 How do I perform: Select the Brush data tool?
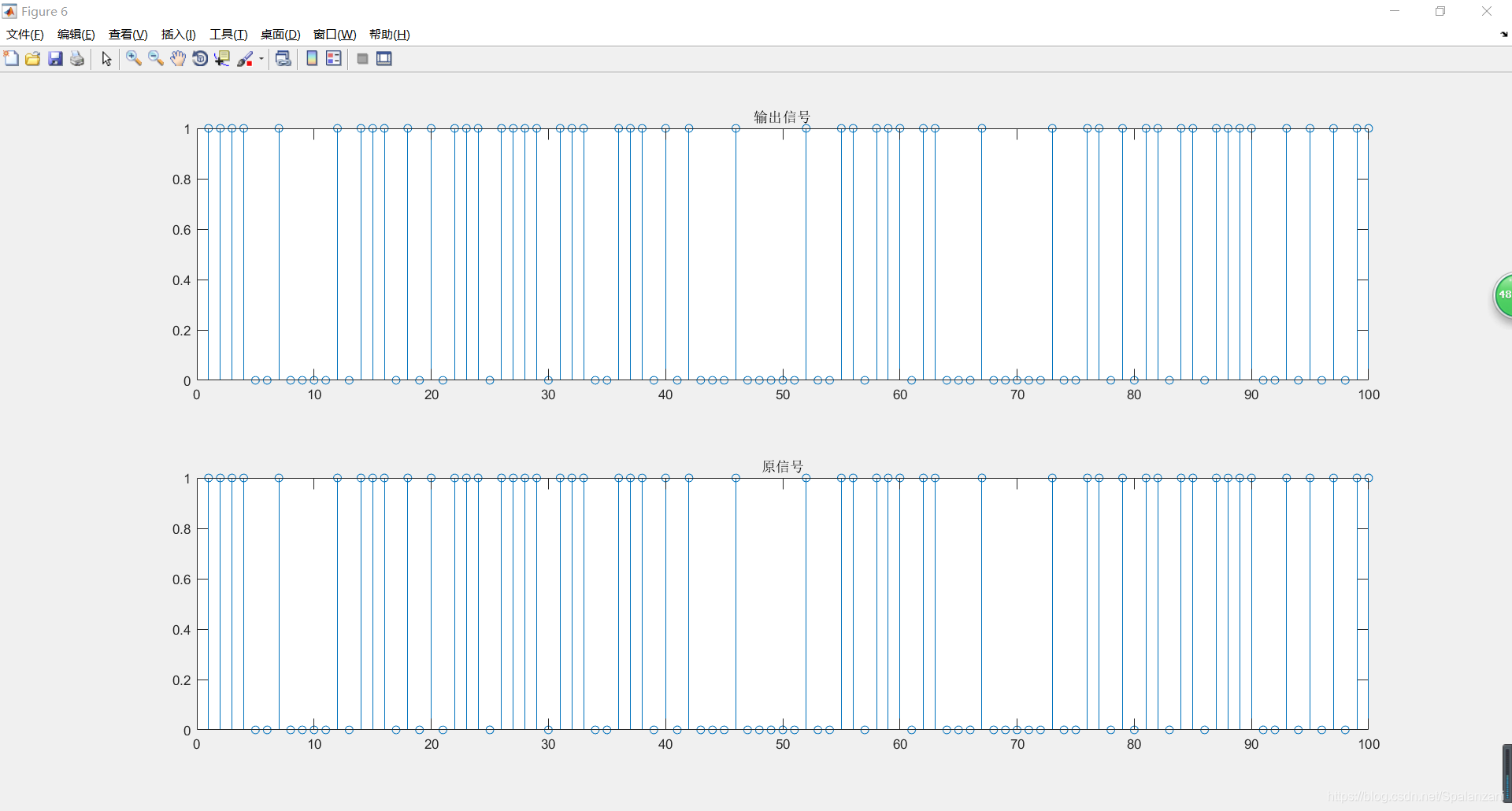pyautogui.click(x=245, y=59)
